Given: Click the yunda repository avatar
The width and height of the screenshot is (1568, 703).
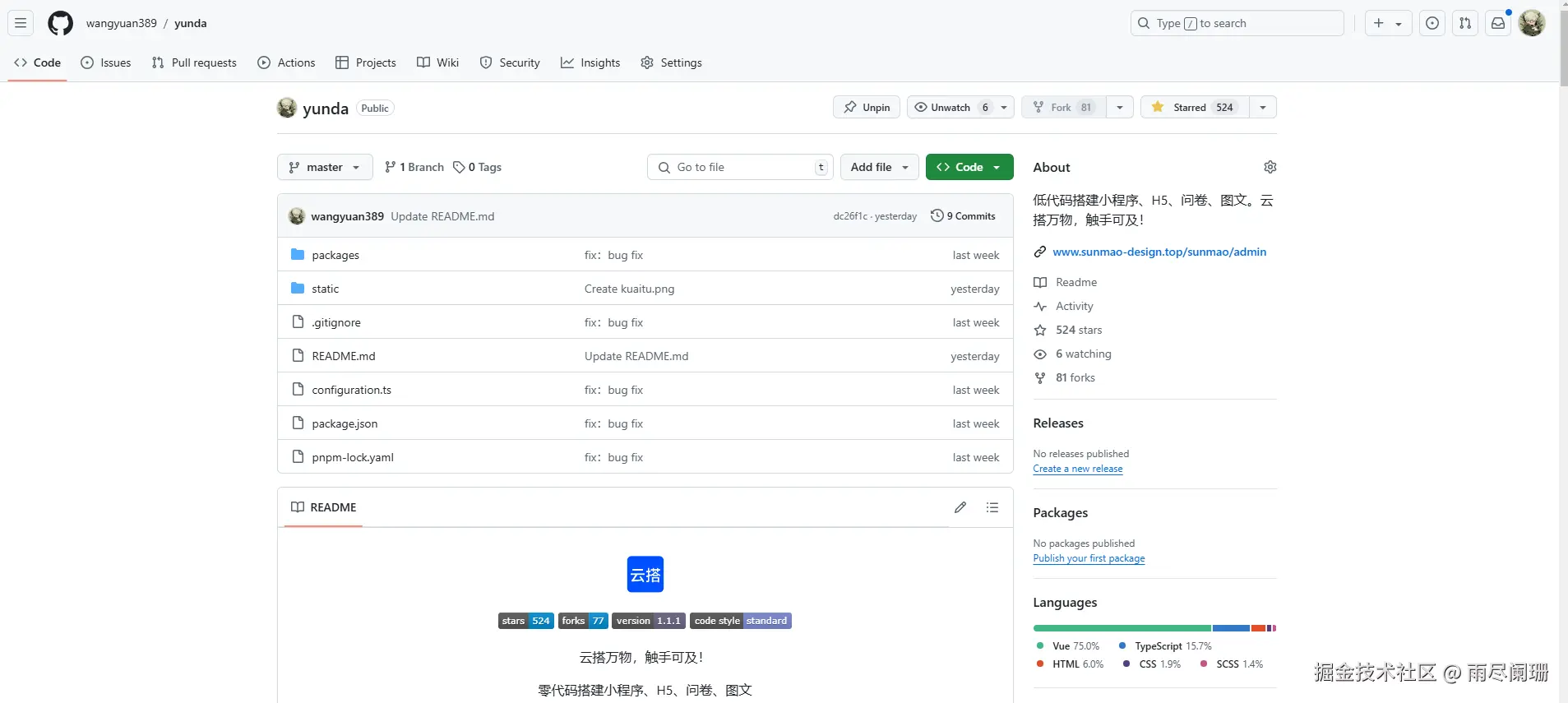Looking at the screenshot, I should [x=287, y=108].
